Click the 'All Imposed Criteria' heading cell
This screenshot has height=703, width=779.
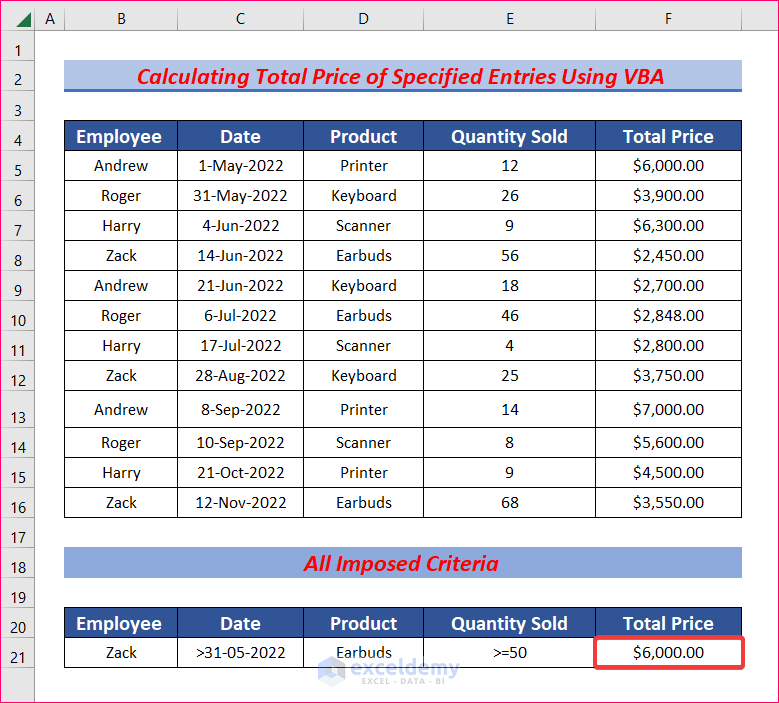pyautogui.click(x=402, y=563)
